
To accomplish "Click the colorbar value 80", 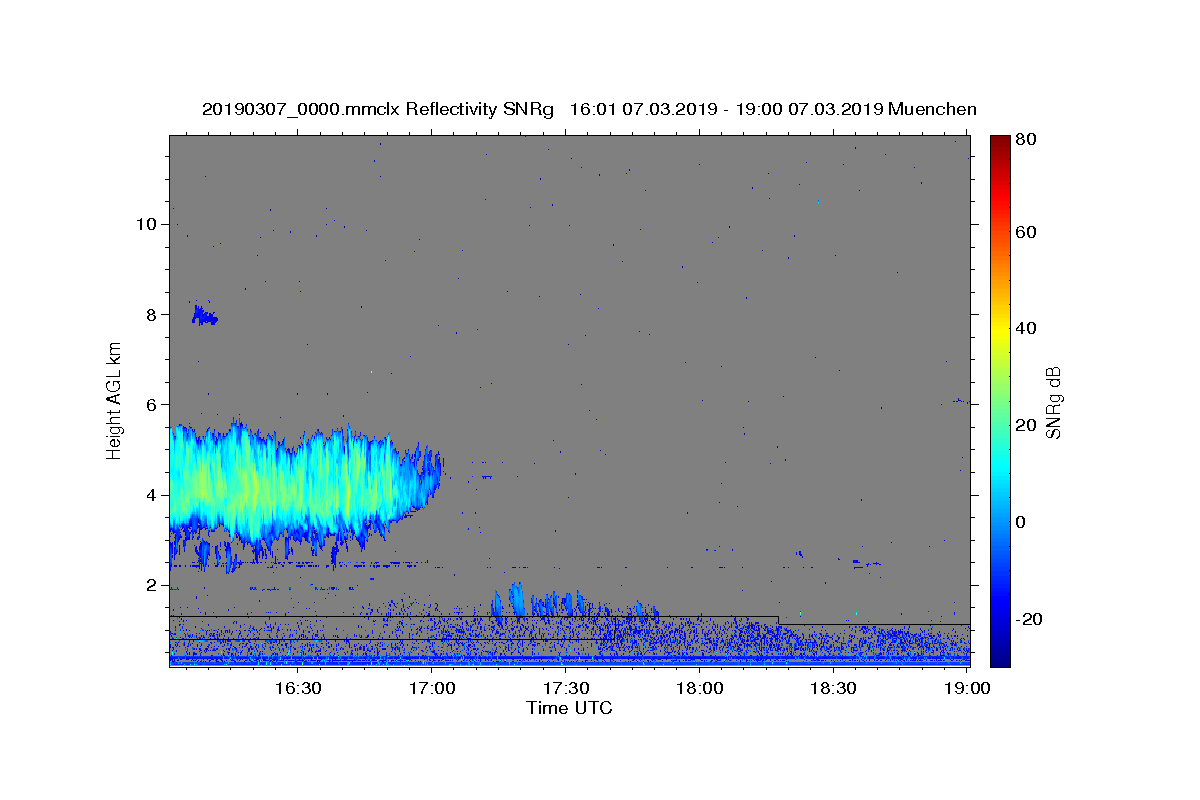I will point(1027,141).
